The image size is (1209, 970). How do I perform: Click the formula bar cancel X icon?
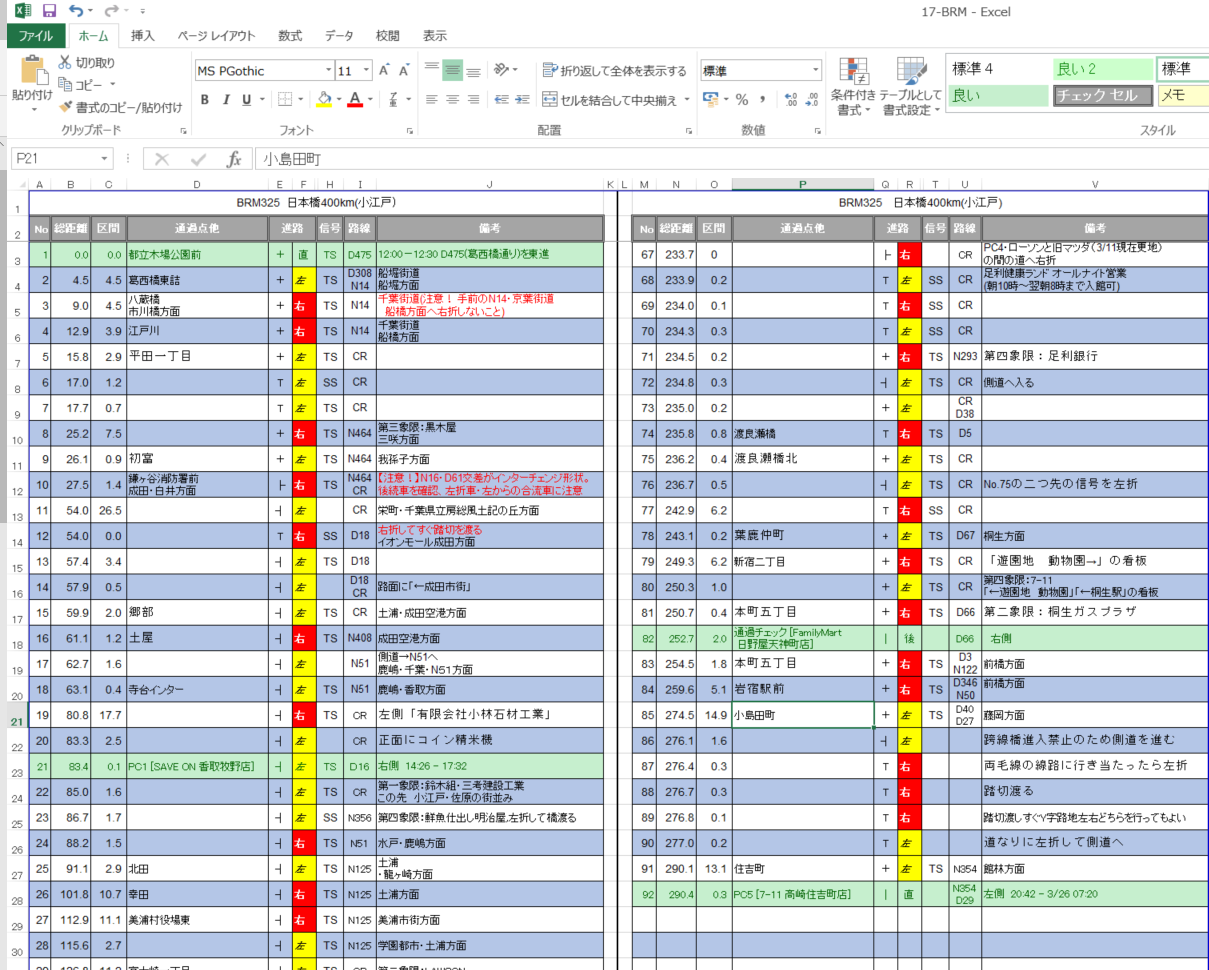[162, 159]
